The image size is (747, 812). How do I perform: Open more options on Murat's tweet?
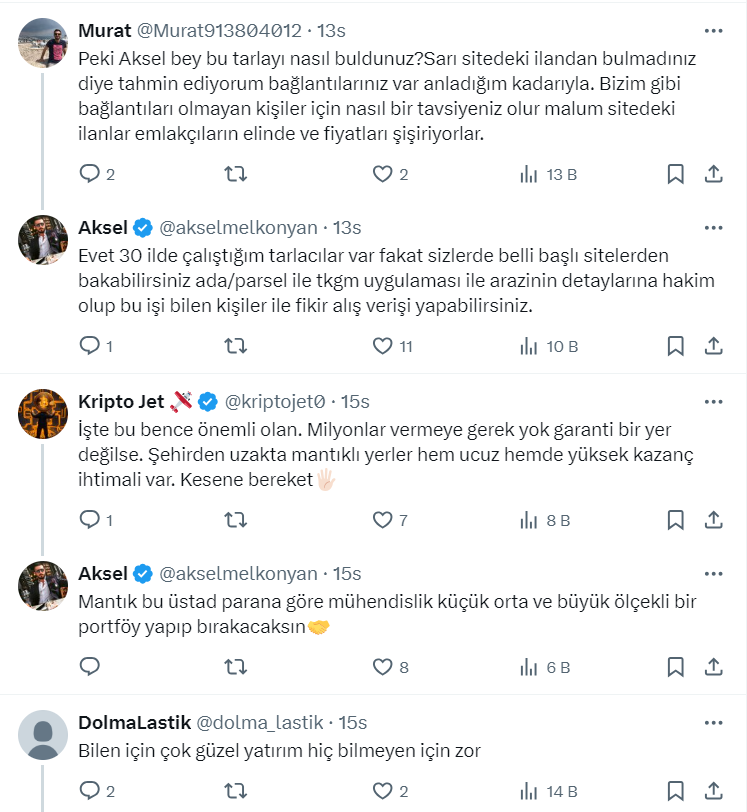(x=713, y=29)
